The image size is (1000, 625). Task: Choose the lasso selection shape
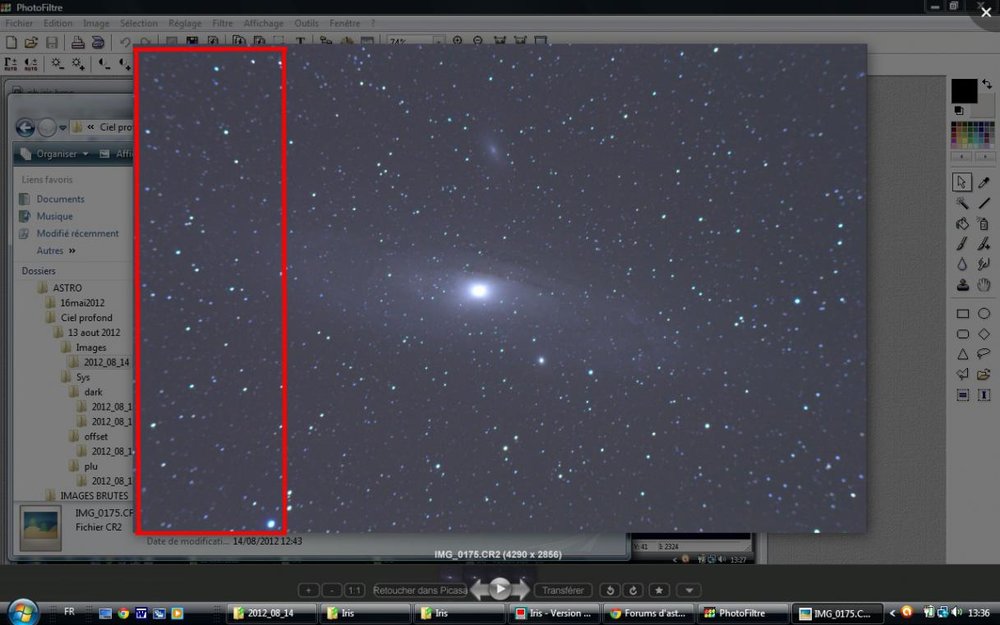pyautogui.click(x=984, y=354)
